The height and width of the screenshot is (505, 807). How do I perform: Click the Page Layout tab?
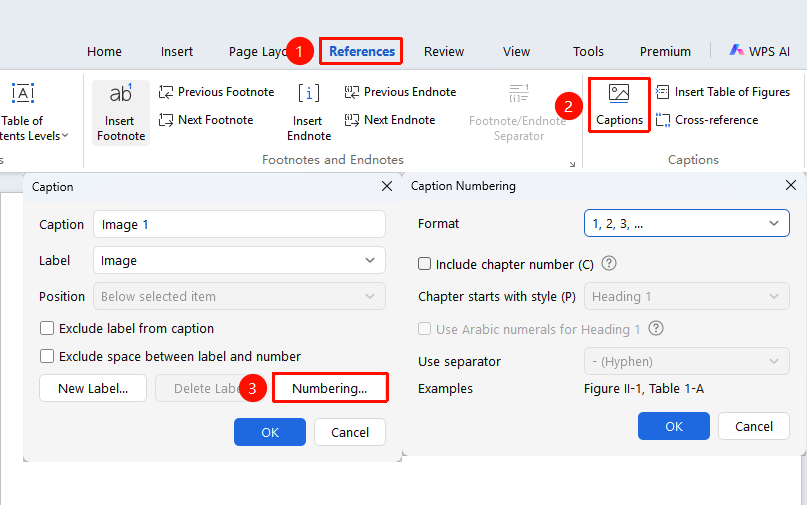point(257,51)
